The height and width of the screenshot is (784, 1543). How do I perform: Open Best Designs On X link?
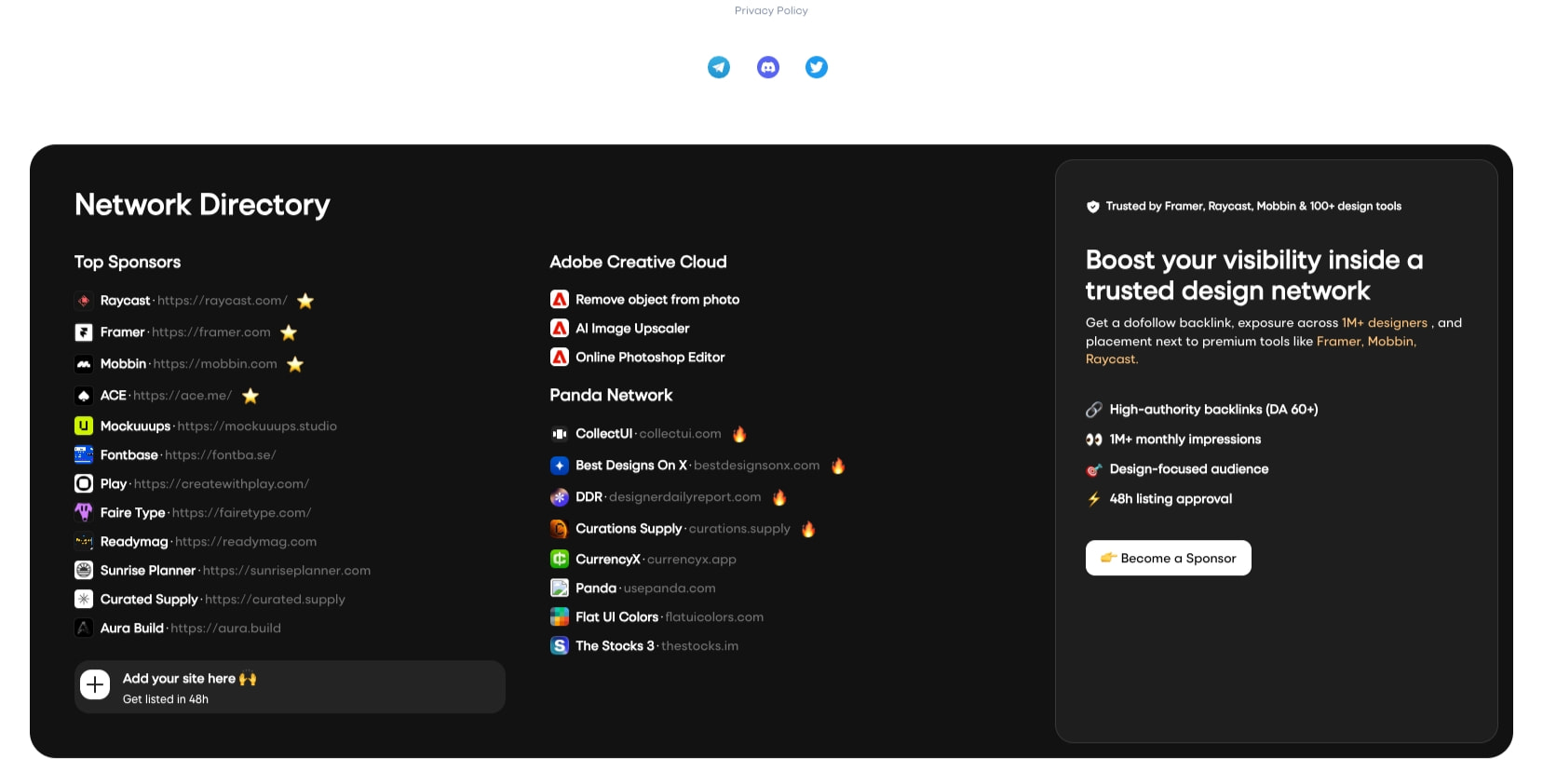[x=697, y=466]
